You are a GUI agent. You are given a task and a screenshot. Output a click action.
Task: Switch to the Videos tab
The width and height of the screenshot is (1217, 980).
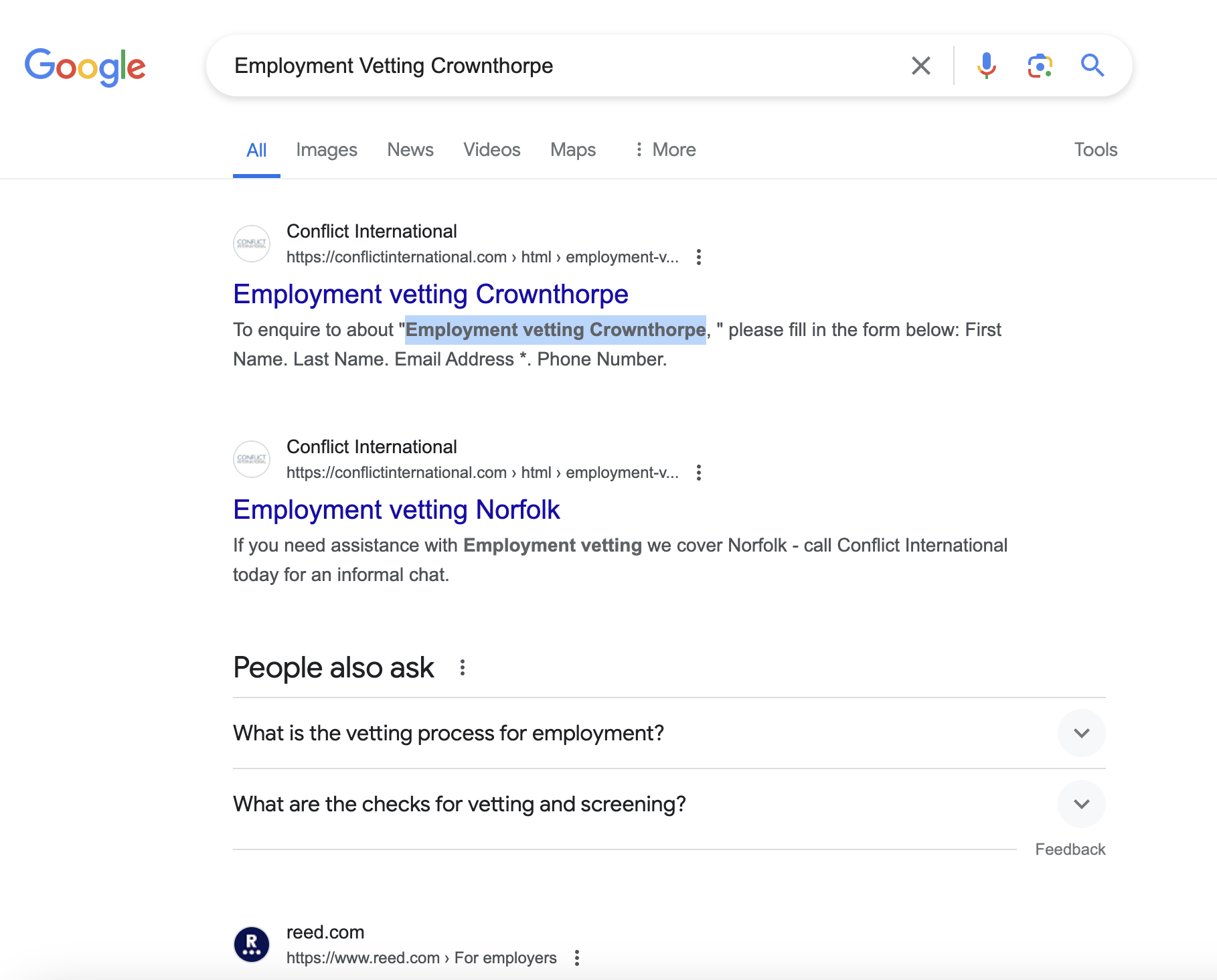(x=492, y=149)
